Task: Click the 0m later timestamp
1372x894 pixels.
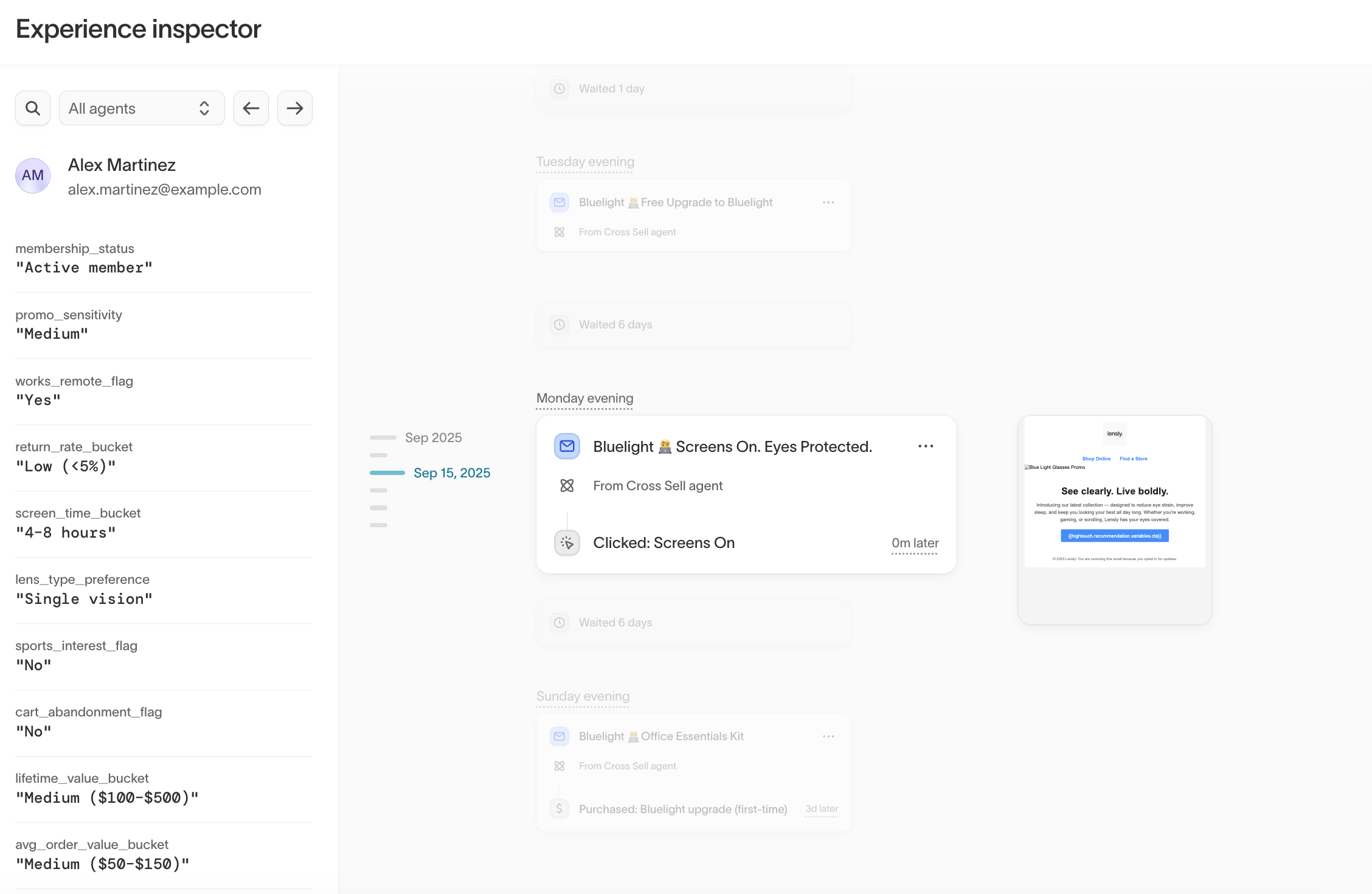Action: pyautogui.click(x=915, y=543)
